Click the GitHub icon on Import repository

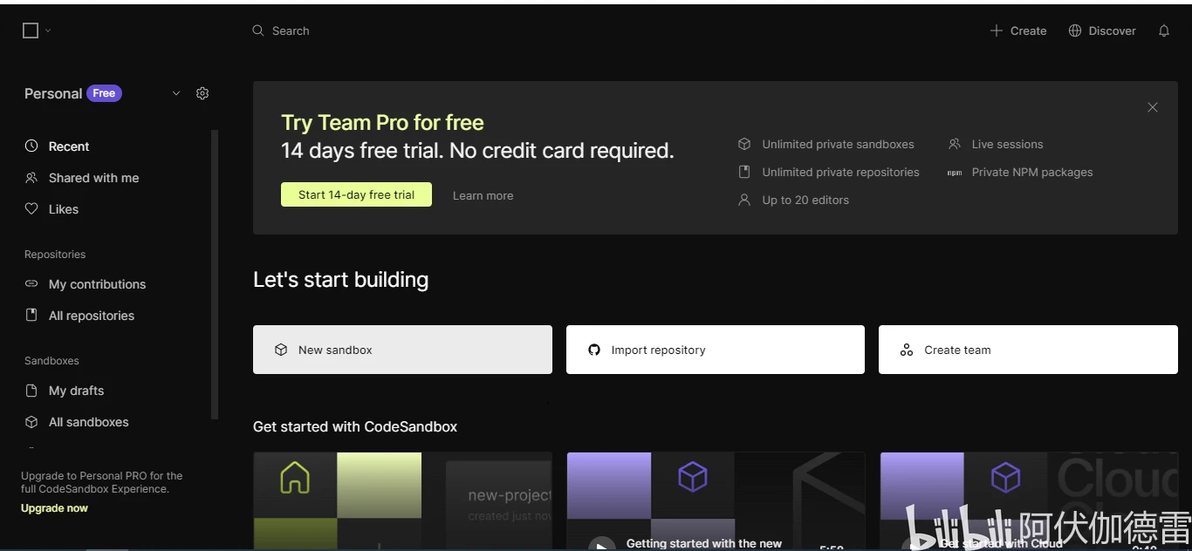[x=594, y=350]
